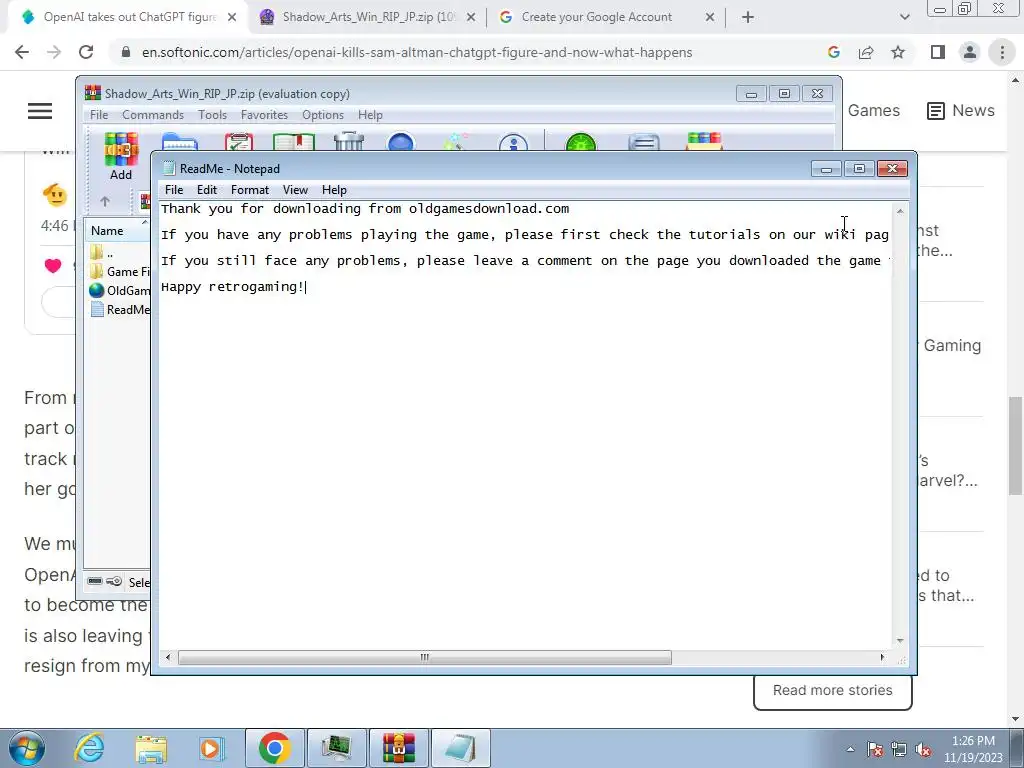The image size is (1024, 768).
Task: Click Notepad's scroll right arrow
Action: 882,657
